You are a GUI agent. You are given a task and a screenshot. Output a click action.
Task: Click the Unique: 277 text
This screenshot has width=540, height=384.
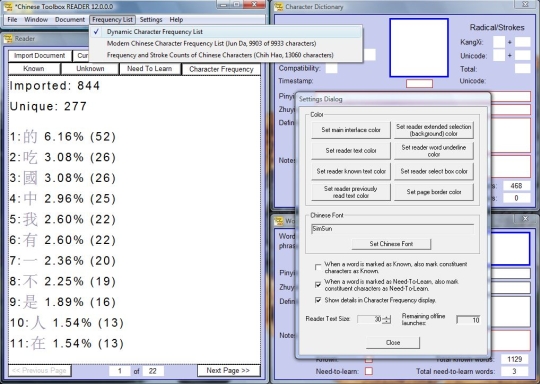click(x=48, y=106)
